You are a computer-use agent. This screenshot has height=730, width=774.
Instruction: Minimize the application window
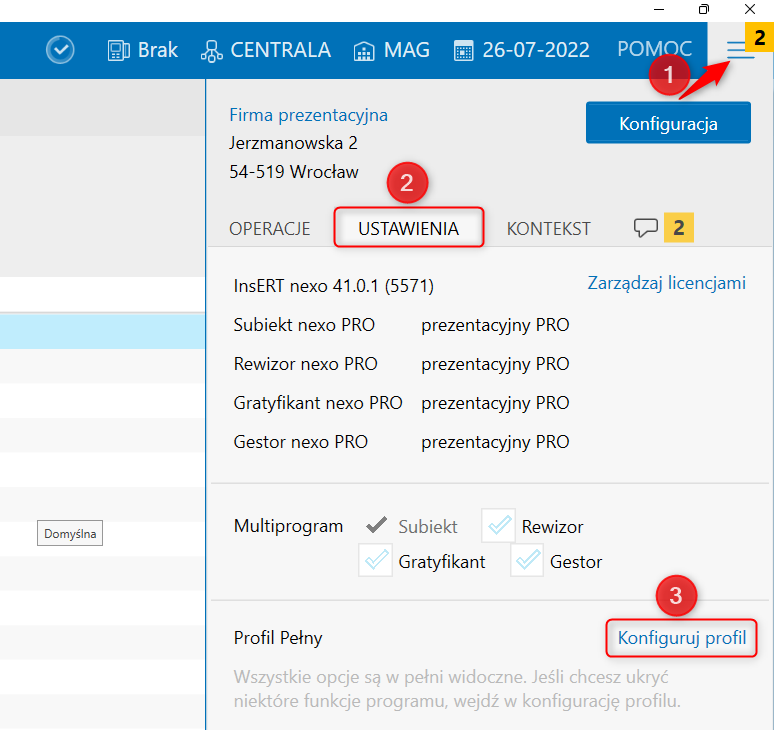click(x=658, y=9)
